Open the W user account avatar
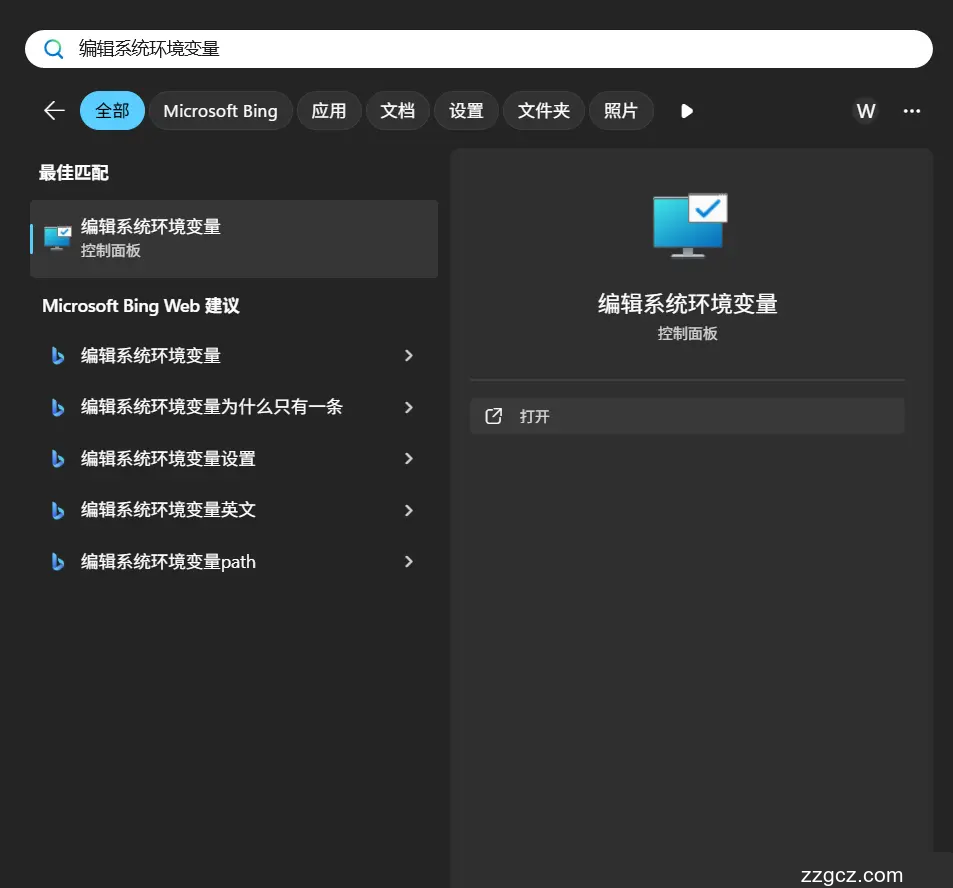This screenshot has height=888, width=953. pos(865,111)
